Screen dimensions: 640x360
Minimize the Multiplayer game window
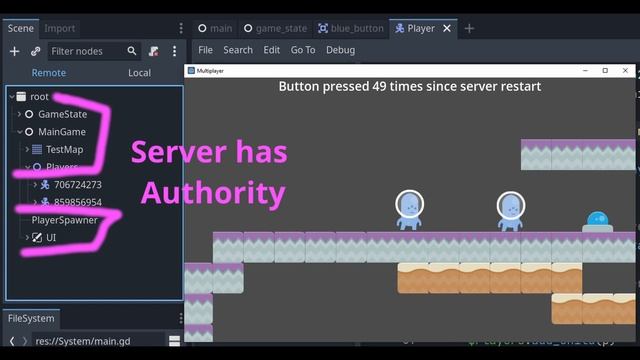click(x=585, y=71)
